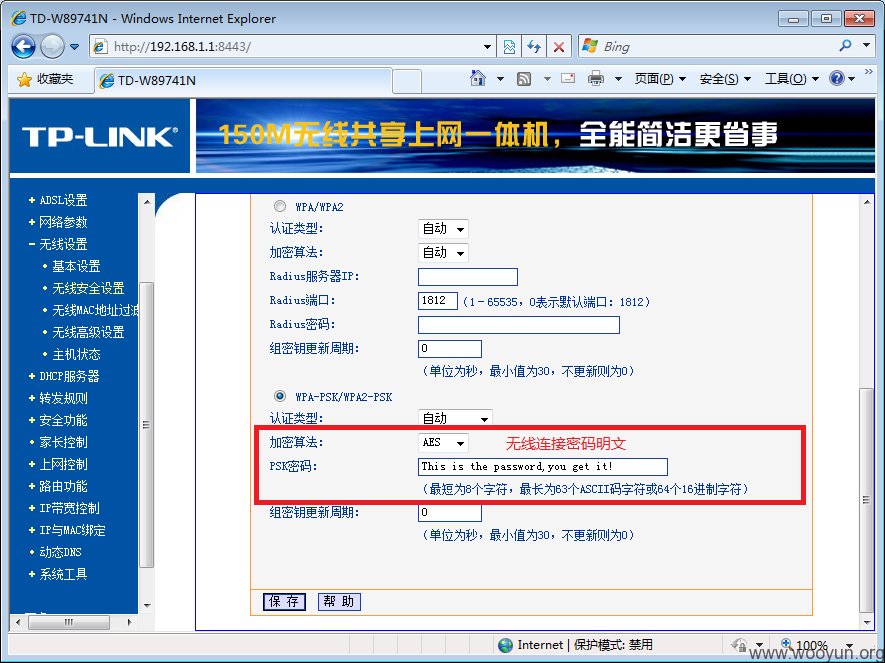Click the Home page icon

point(477,78)
